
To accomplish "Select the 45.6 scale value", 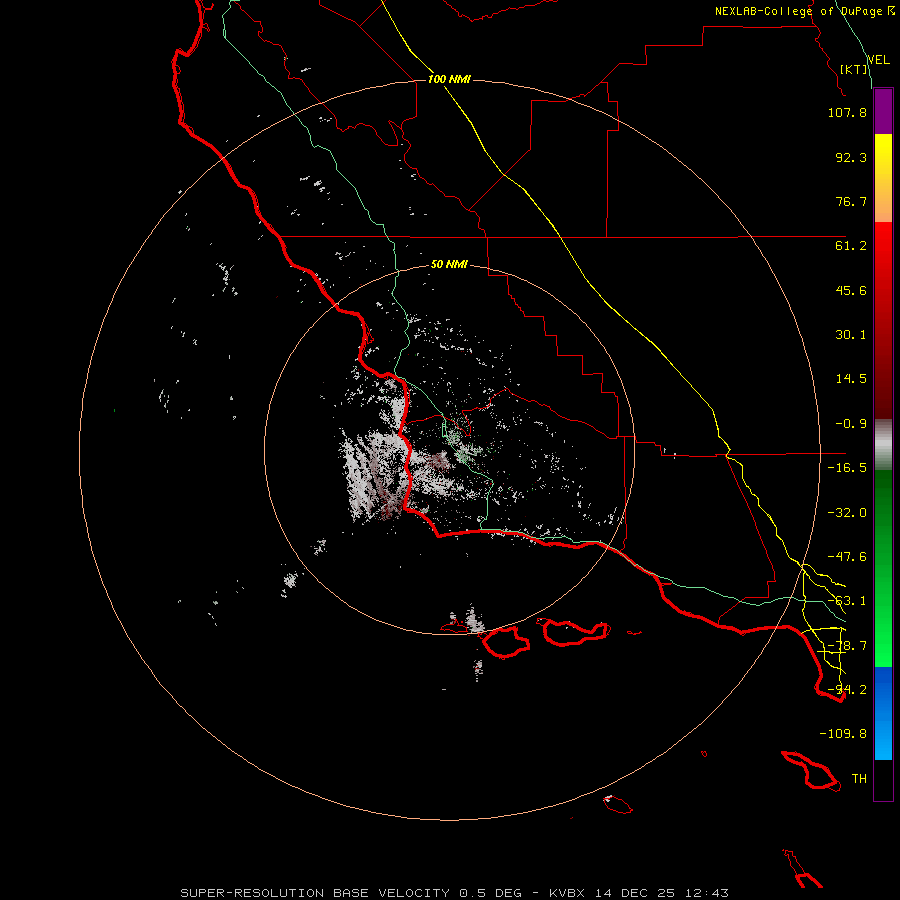I will 851,290.
